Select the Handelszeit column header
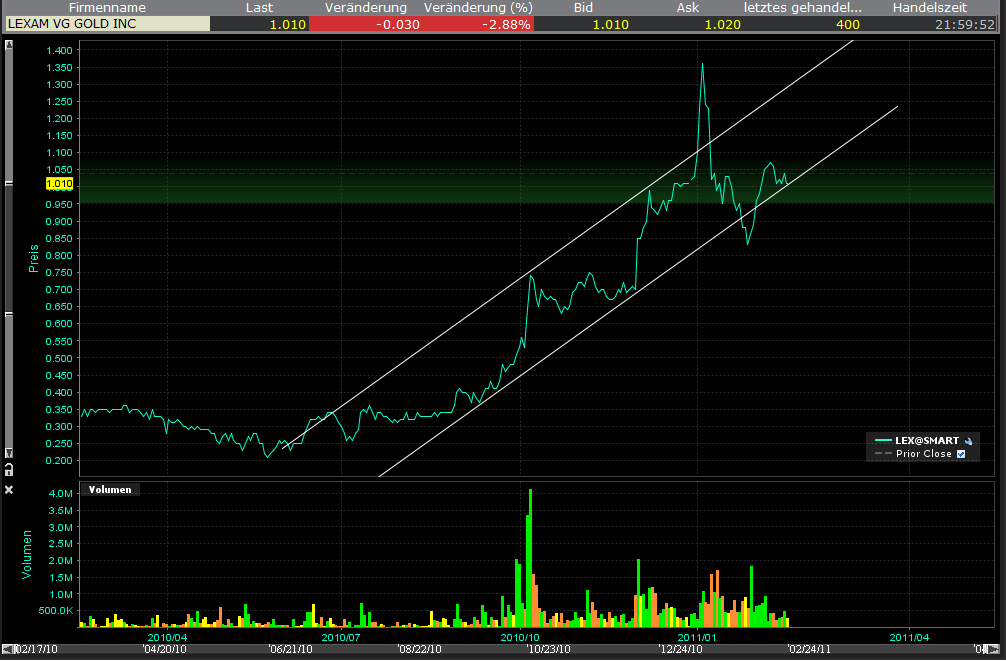This screenshot has height=661, width=1006. [930, 8]
